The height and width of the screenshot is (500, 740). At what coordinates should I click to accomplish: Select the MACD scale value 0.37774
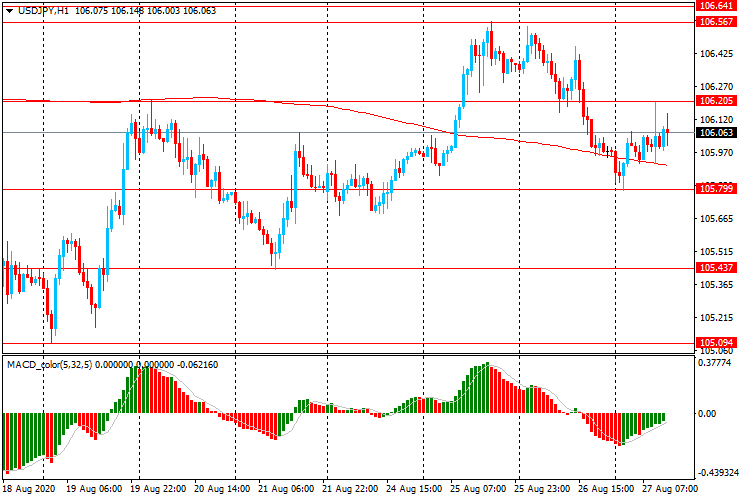point(715,363)
